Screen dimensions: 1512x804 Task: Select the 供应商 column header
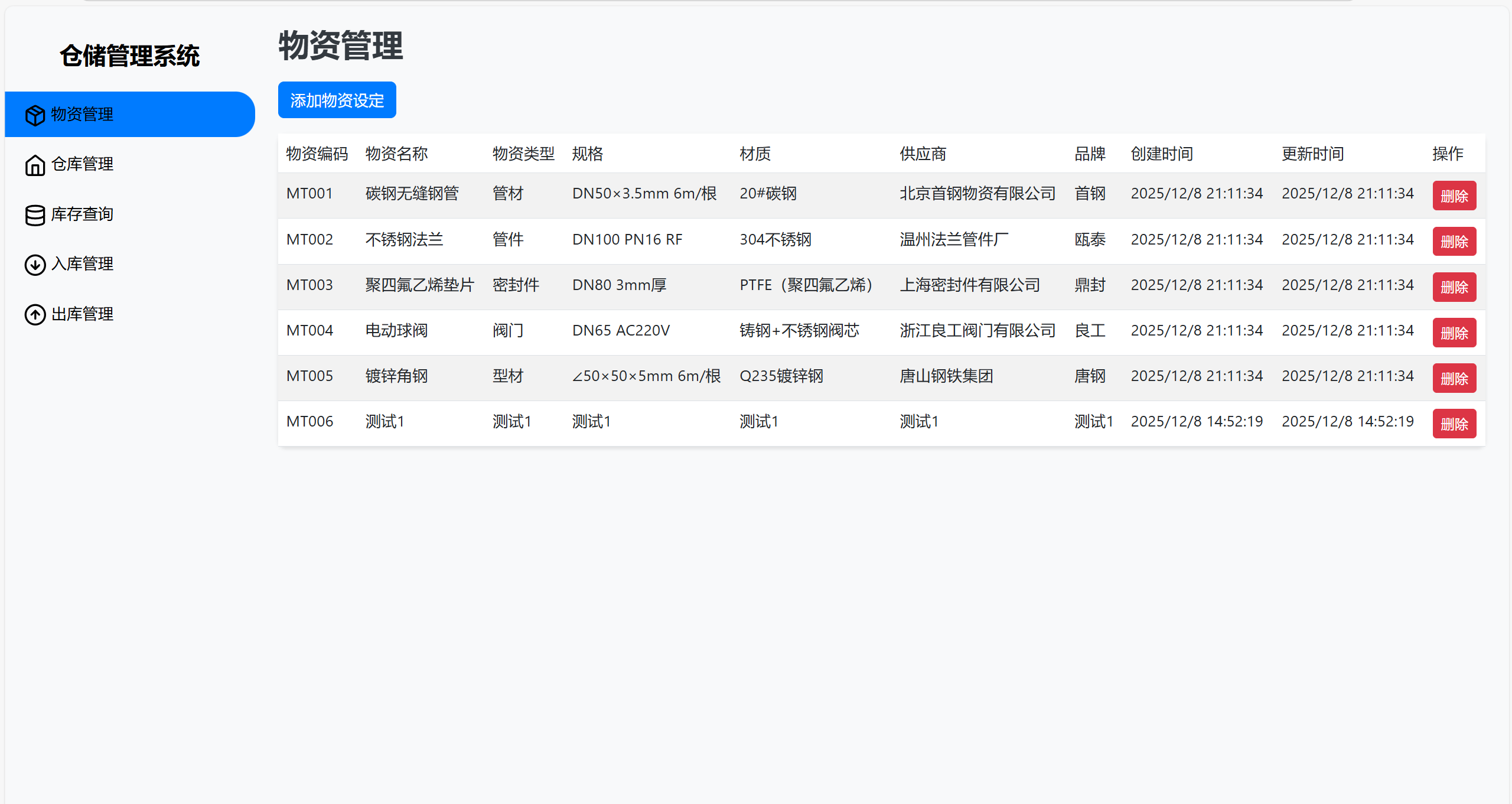point(923,154)
